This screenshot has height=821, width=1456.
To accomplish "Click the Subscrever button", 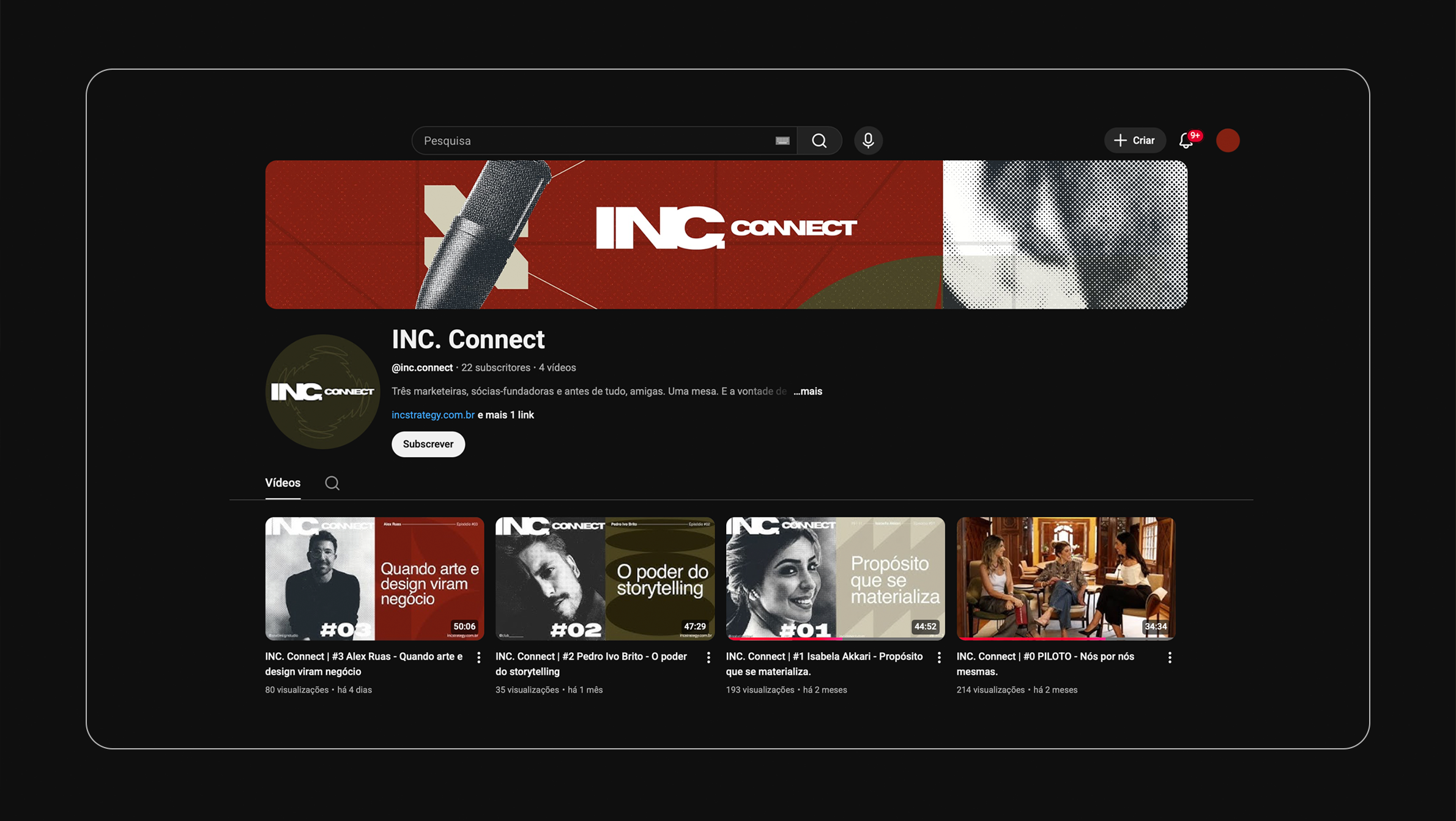I will point(428,444).
